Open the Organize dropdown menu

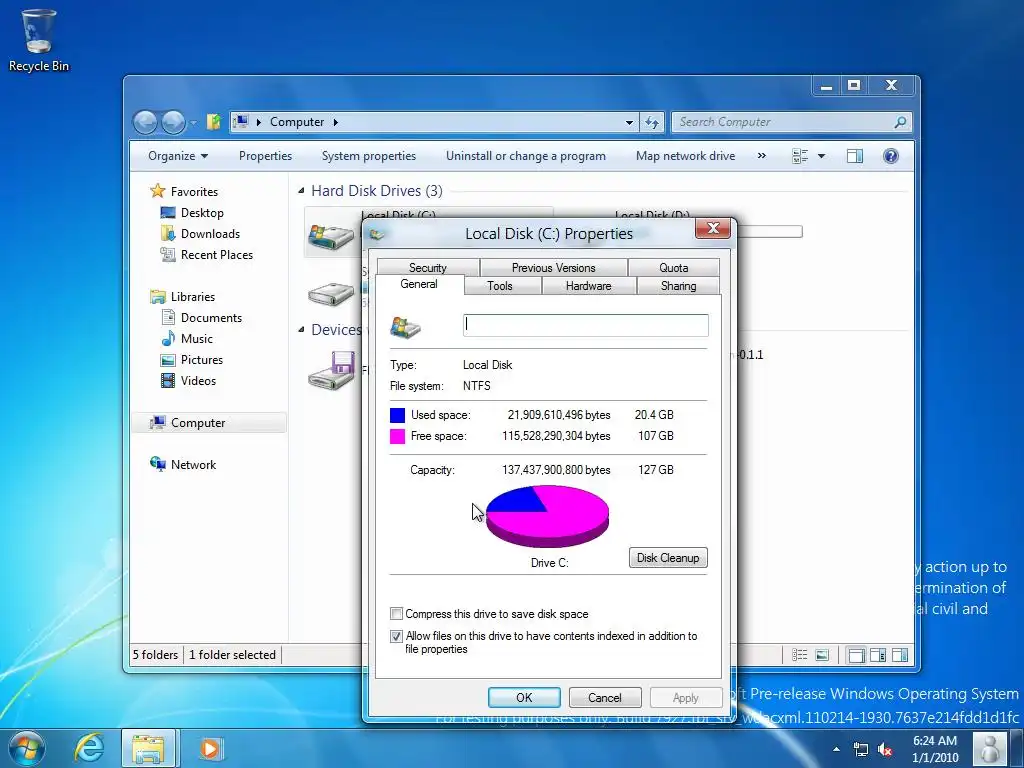click(x=178, y=156)
